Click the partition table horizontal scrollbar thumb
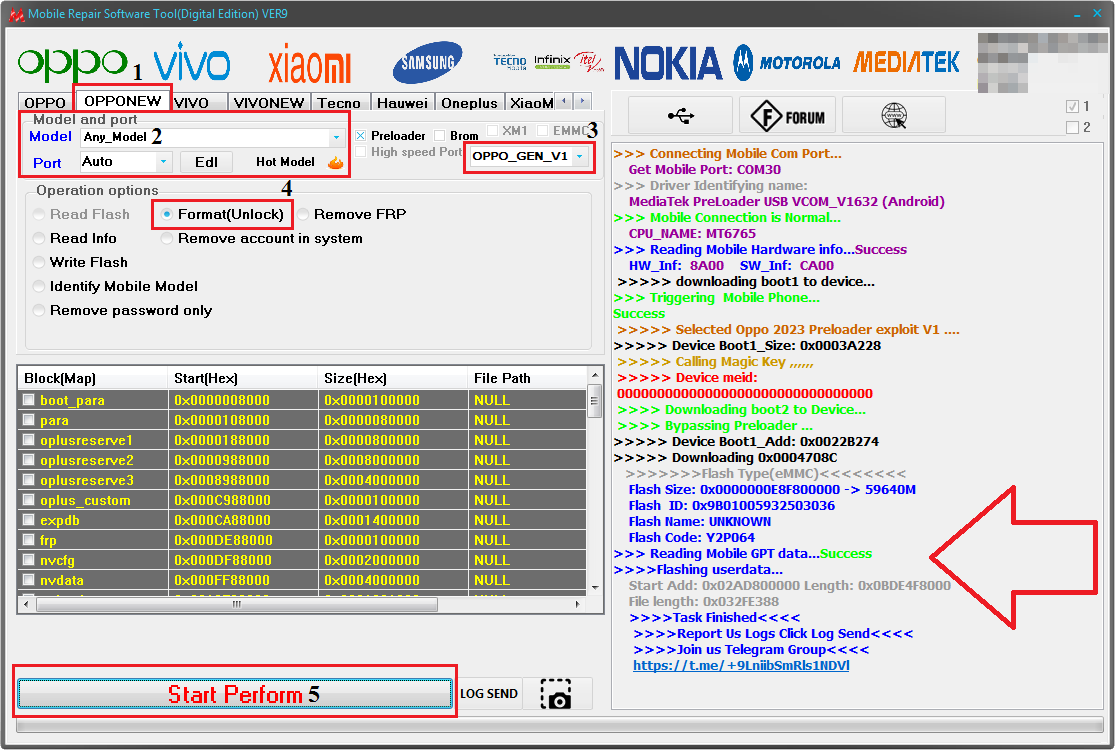The image size is (1115, 750). pos(237,604)
